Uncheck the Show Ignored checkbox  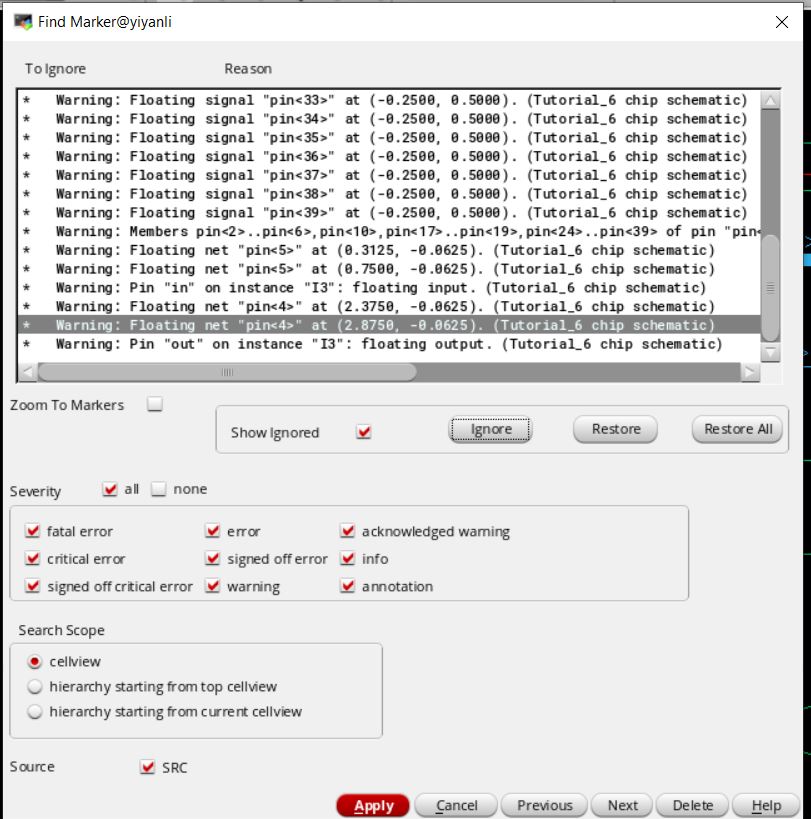tap(364, 432)
